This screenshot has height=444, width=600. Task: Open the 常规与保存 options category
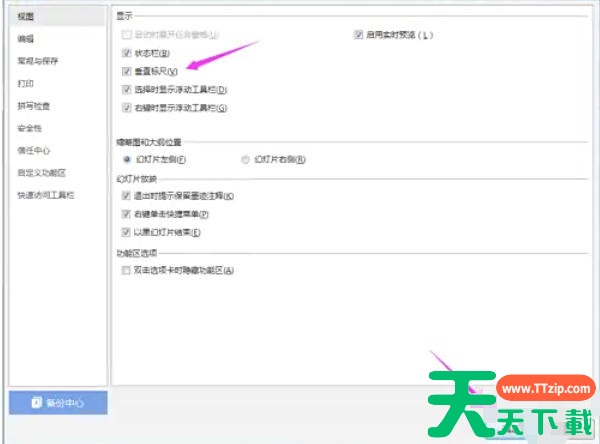(x=38, y=61)
